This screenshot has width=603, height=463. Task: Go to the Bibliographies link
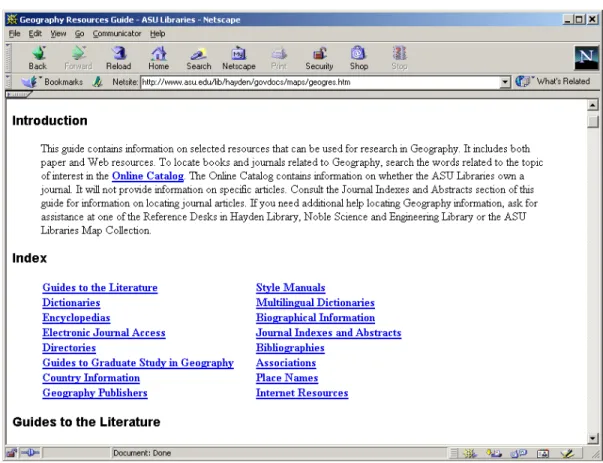click(290, 348)
